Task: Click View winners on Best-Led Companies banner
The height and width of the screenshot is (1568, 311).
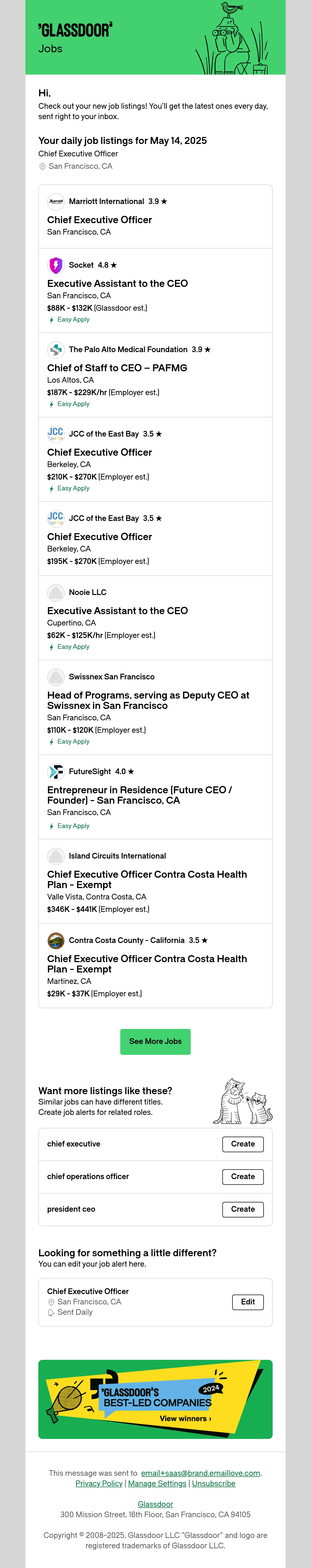Action: (x=185, y=1418)
